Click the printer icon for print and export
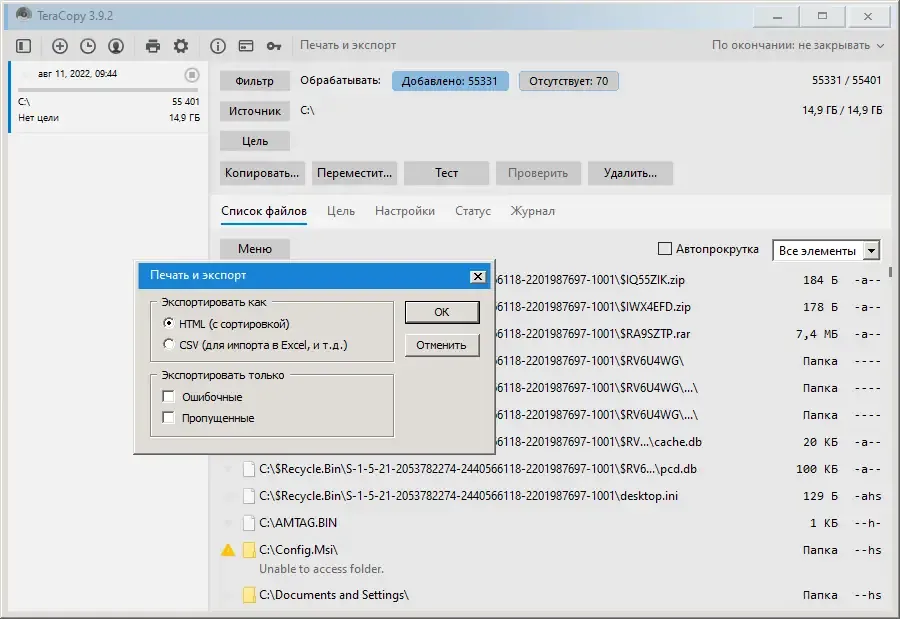Viewport: 900px width, 619px height. (x=153, y=46)
